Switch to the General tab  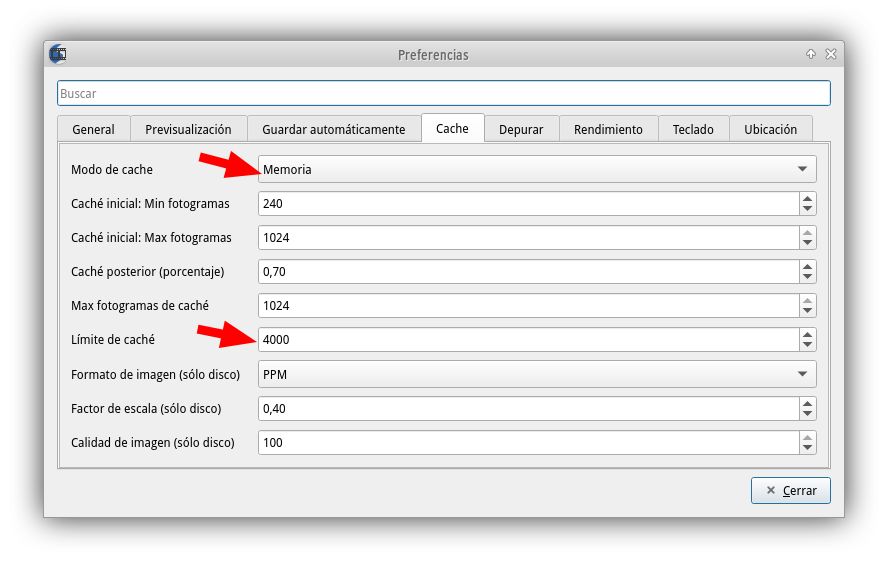tap(93, 129)
